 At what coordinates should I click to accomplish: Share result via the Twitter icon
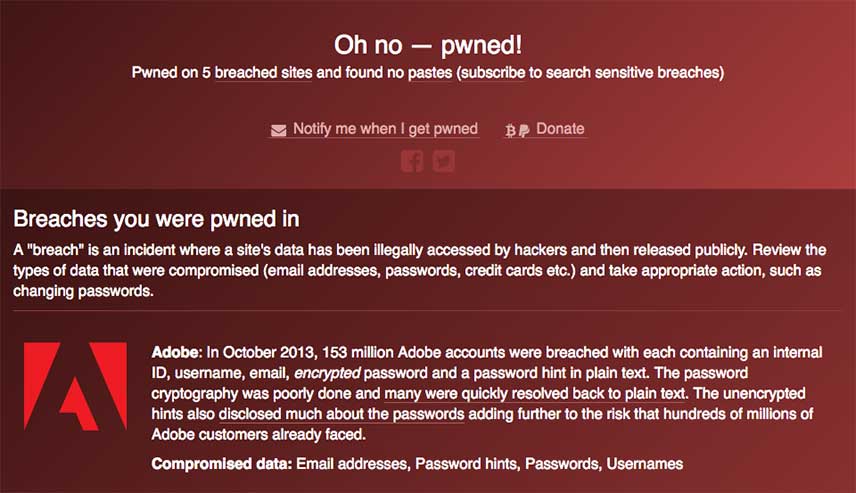pyautogui.click(x=444, y=161)
